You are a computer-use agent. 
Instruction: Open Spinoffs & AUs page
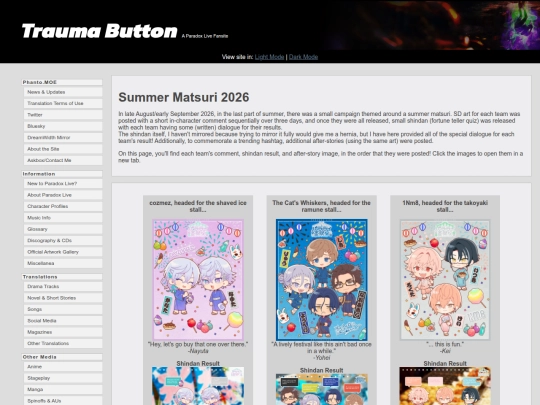click(63, 401)
